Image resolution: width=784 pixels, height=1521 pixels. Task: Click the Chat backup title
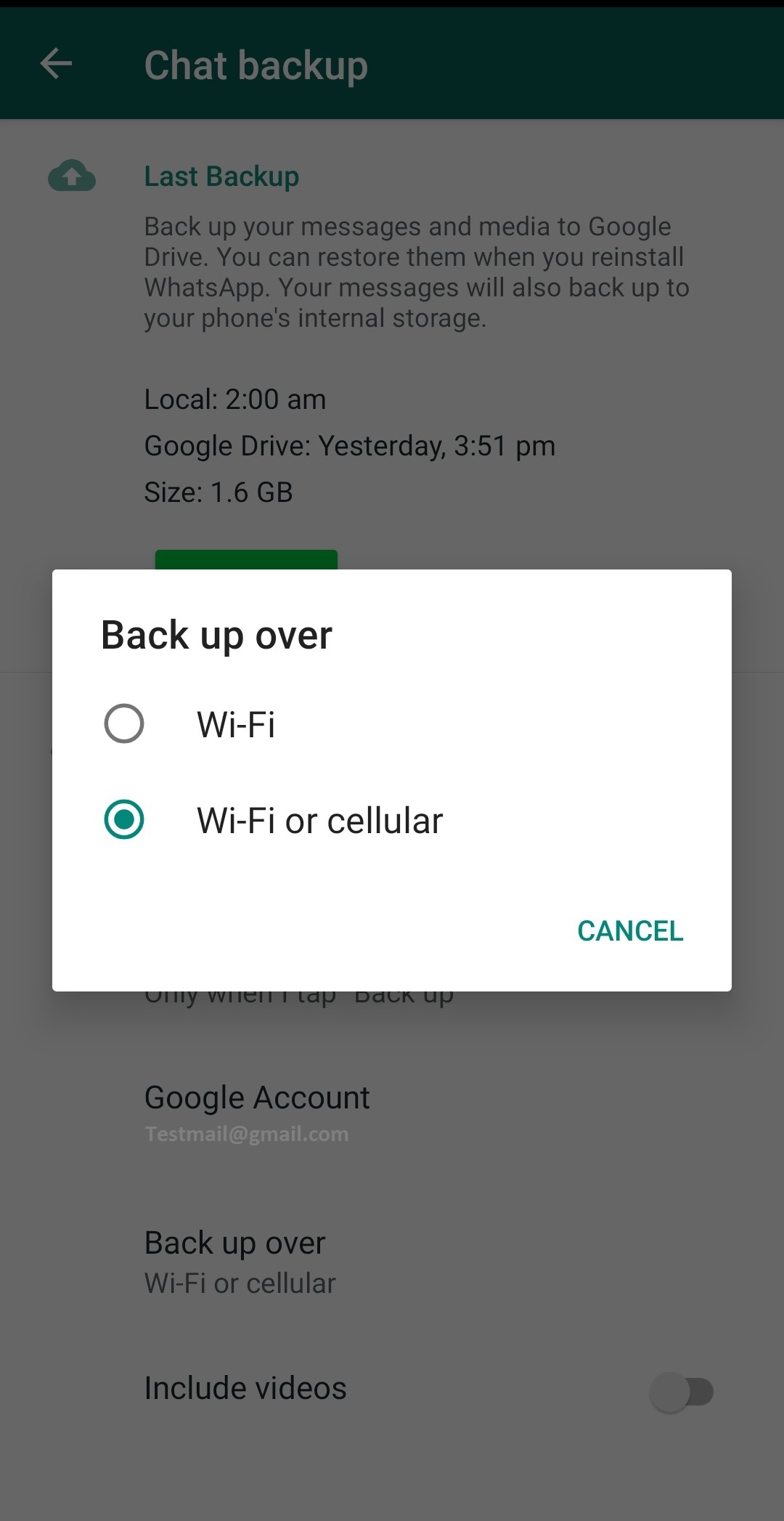pyautogui.click(x=256, y=65)
